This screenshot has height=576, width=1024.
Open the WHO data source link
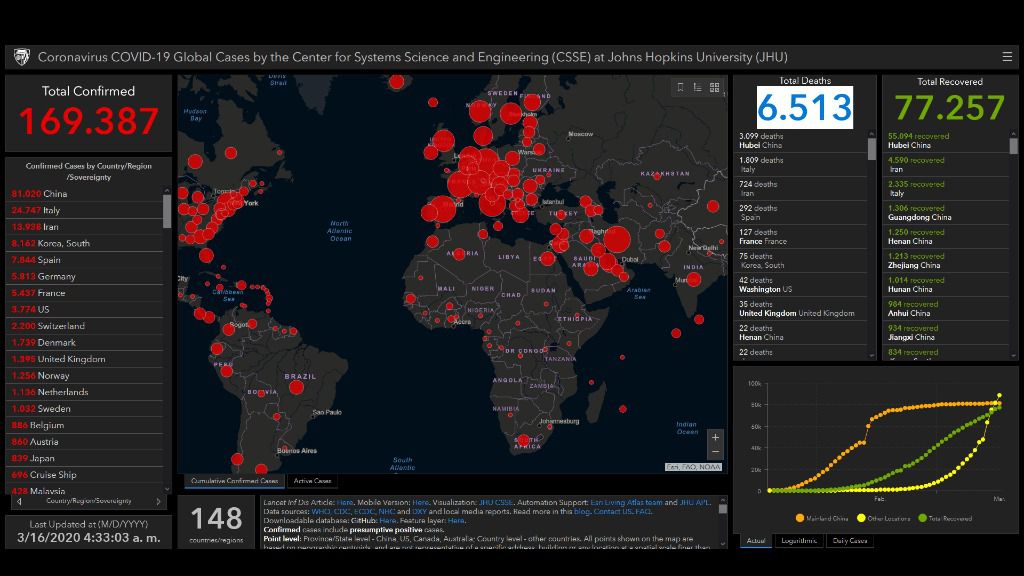pos(321,511)
